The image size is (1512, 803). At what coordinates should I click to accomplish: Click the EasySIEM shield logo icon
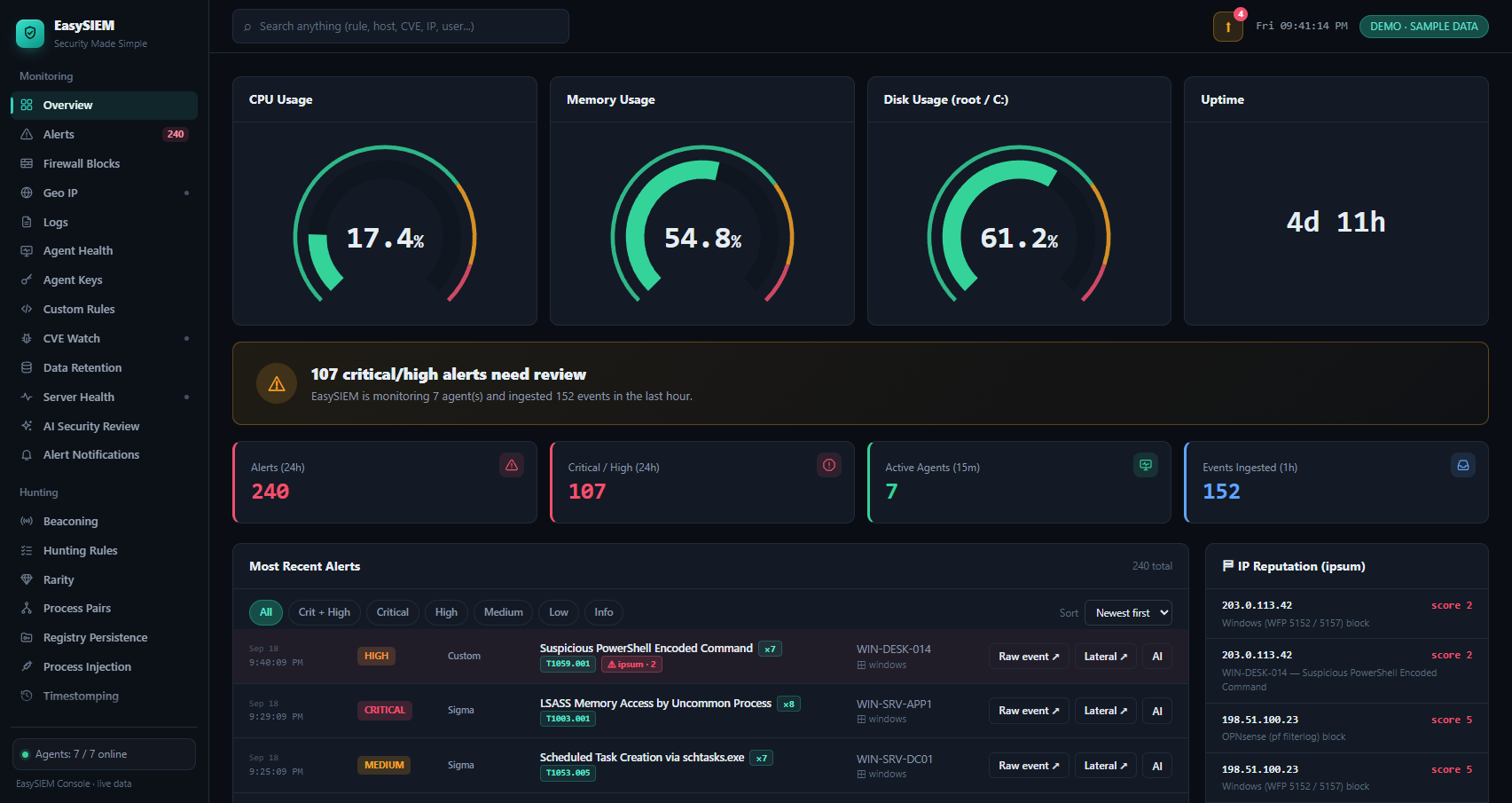(30, 34)
